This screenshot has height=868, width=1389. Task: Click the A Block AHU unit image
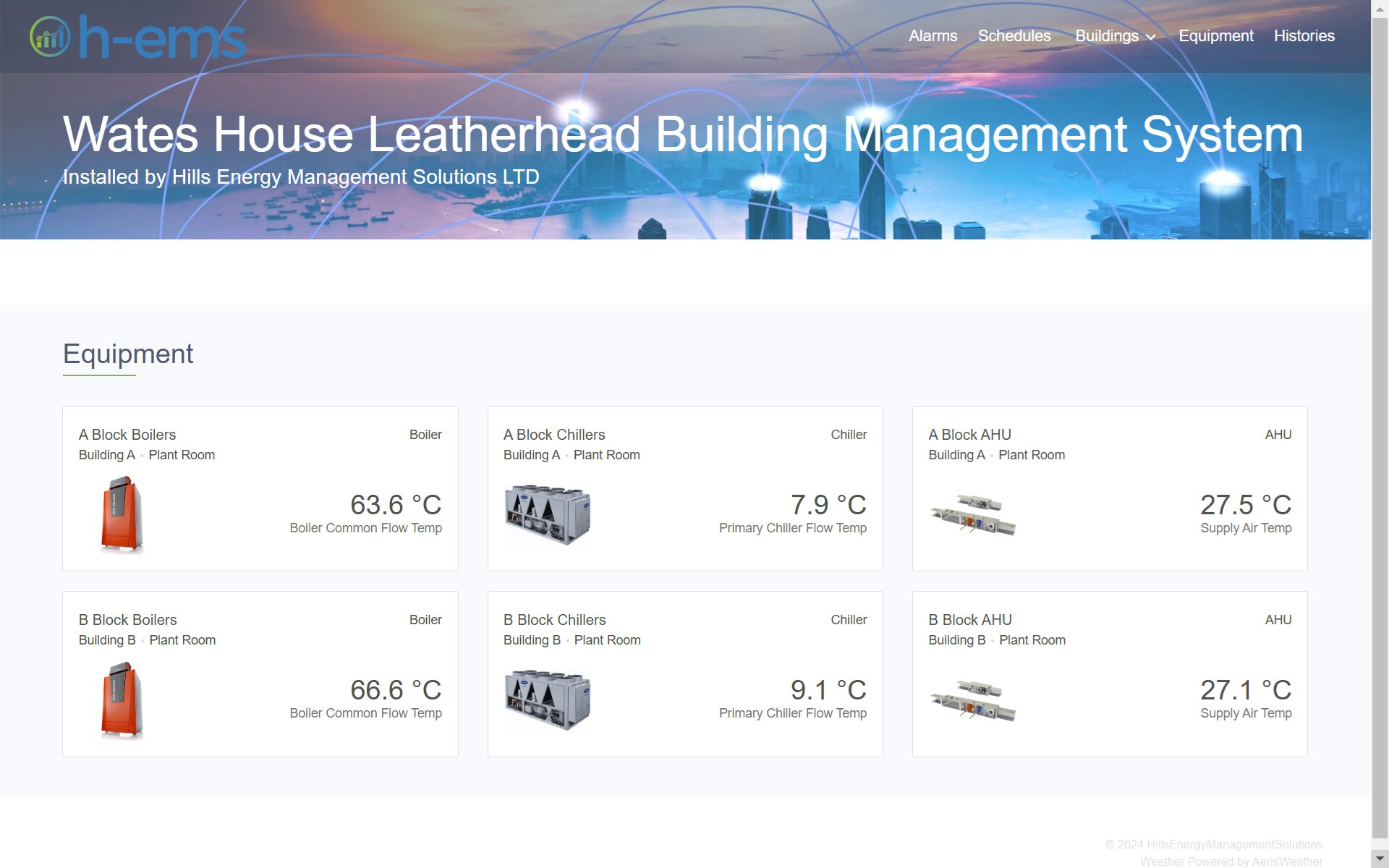972,514
